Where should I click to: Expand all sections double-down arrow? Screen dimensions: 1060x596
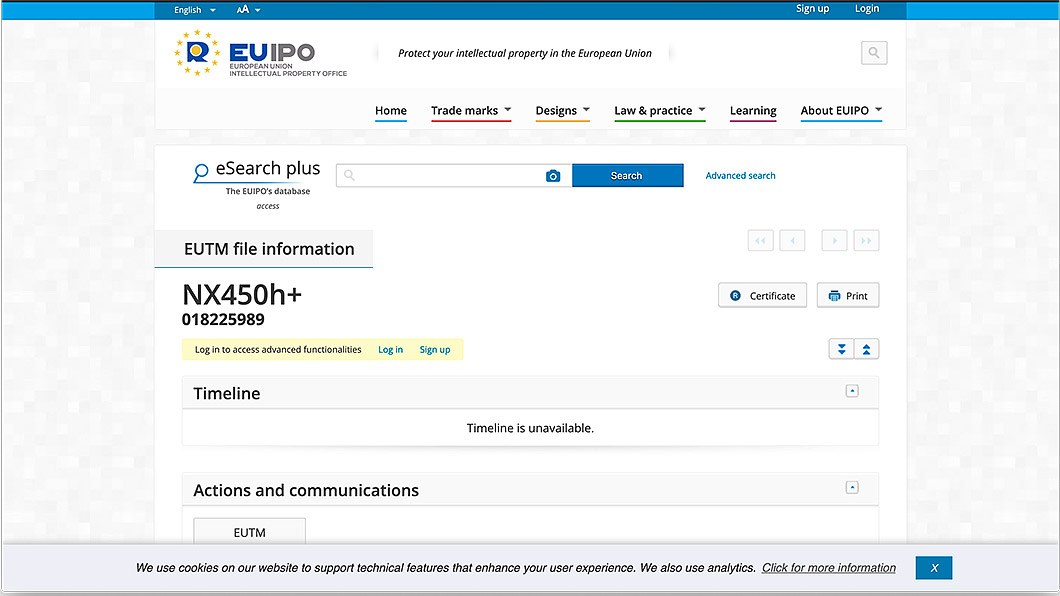pyautogui.click(x=842, y=349)
